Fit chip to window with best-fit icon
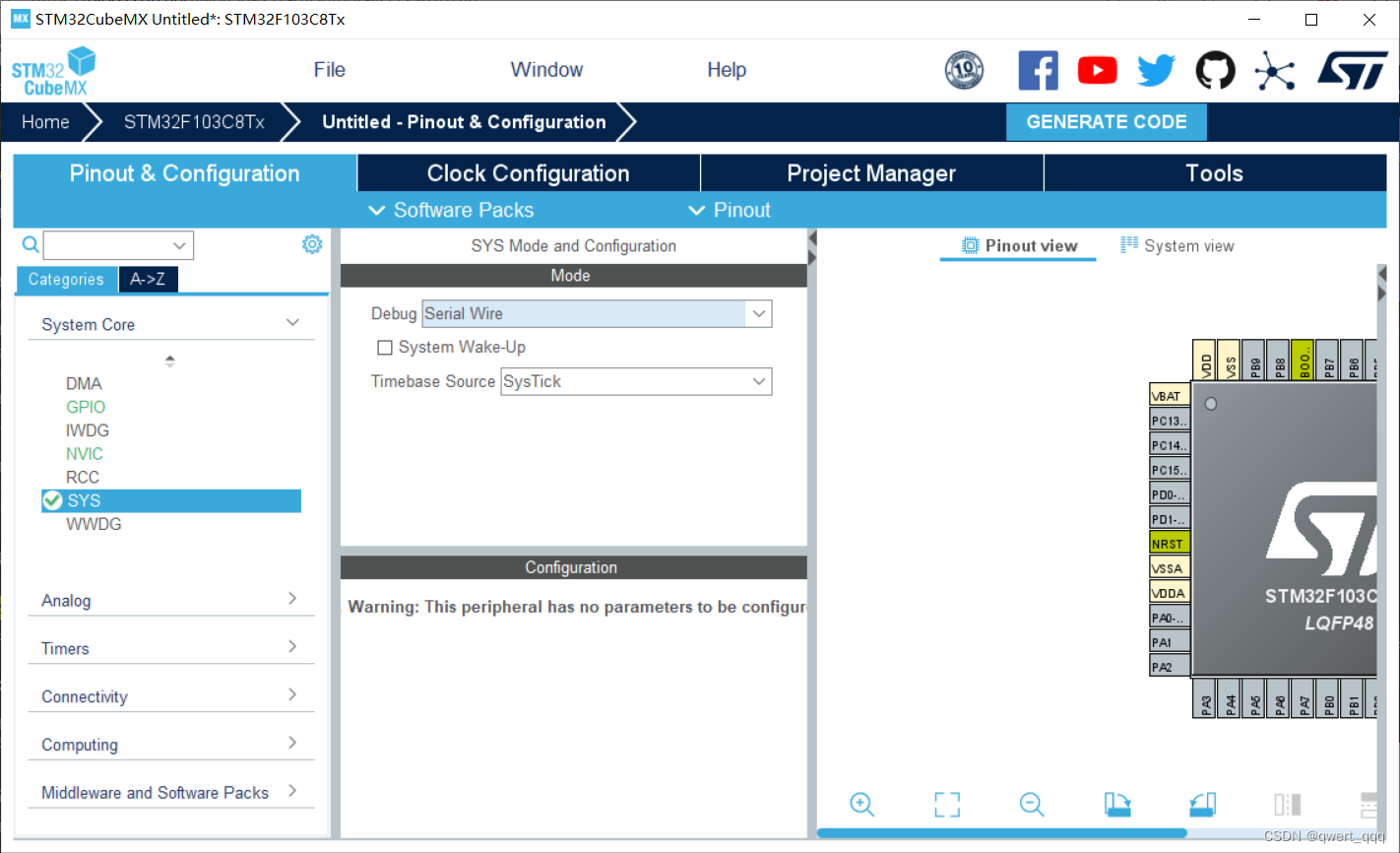The image size is (1400, 853). [947, 804]
